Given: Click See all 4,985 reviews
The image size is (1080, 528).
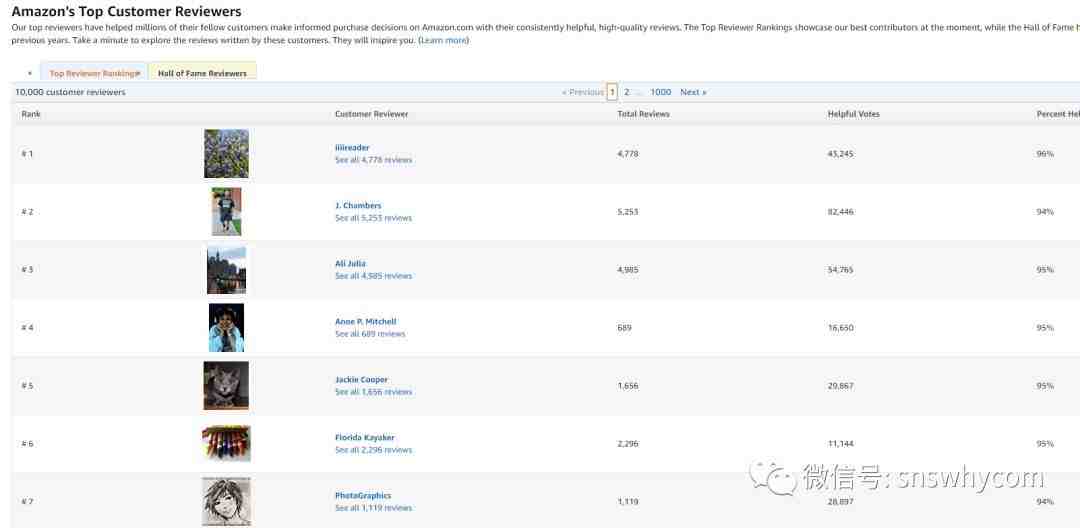Looking at the screenshot, I should [373, 275].
